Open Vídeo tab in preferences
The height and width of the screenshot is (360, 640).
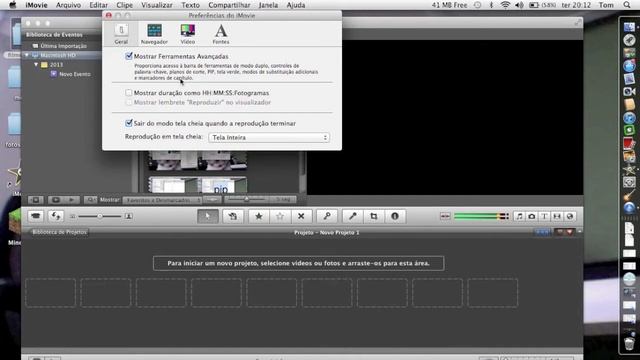(x=188, y=33)
